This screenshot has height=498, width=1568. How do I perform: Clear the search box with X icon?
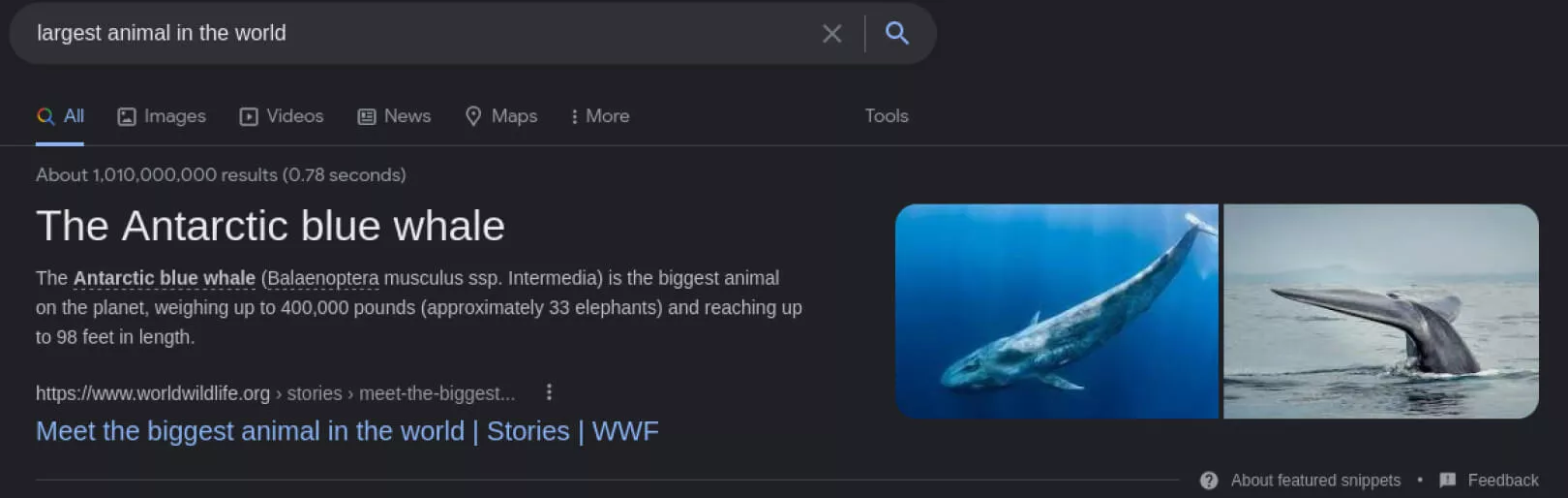[x=831, y=34]
